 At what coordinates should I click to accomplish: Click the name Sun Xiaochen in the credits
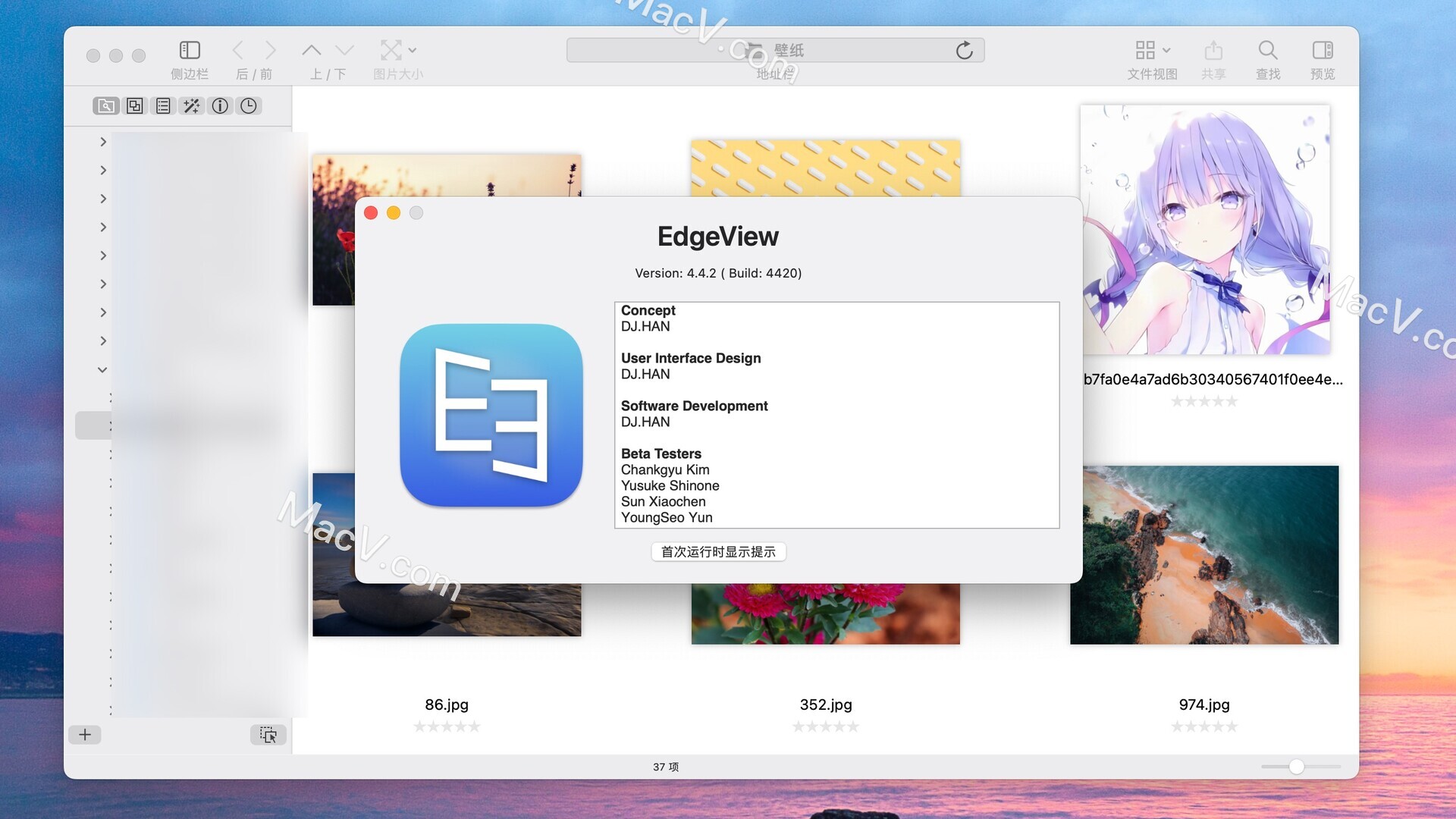pyautogui.click(x=663, y=501)
